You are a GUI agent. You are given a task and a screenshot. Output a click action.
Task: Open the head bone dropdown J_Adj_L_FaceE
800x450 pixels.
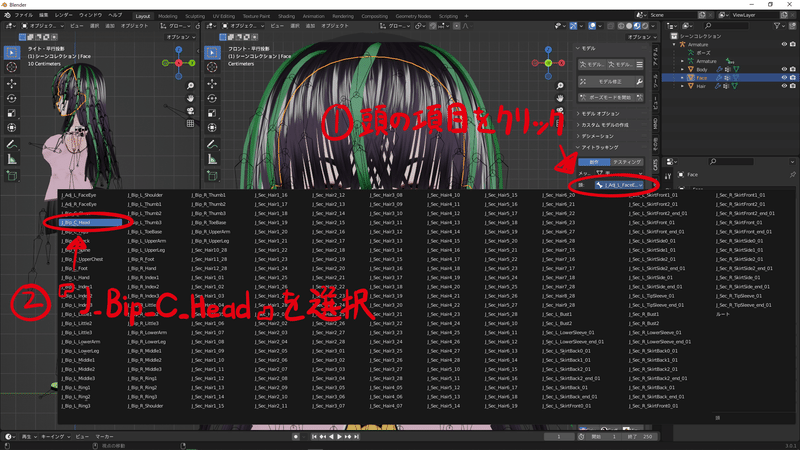618,185
